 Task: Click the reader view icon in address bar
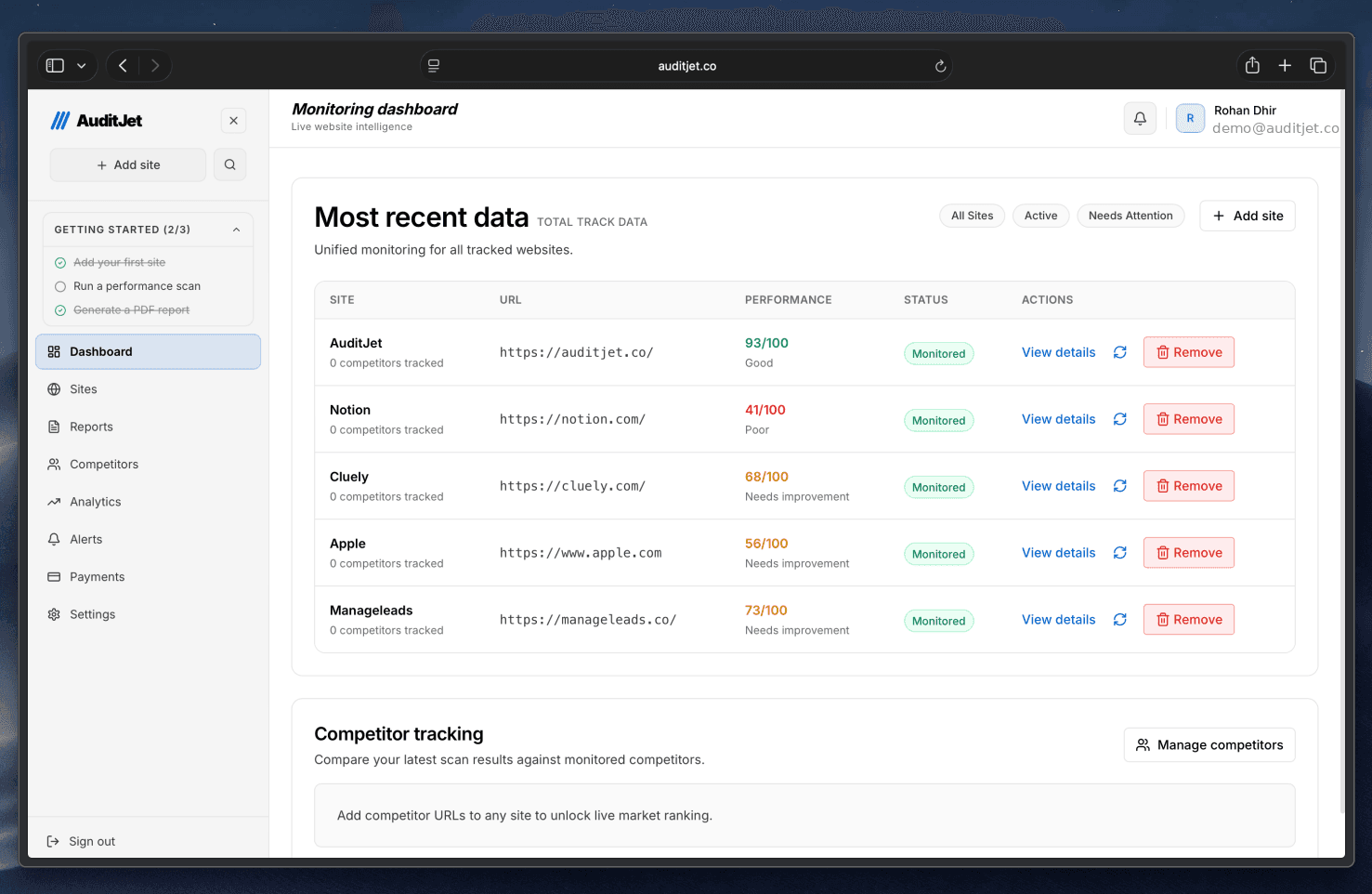point(434,65)
